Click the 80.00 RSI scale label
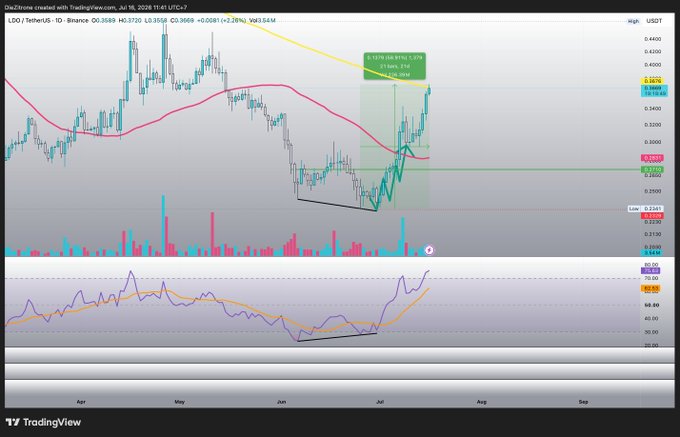Image resolution: width=680 pixels, height=437 pixels. coord(652,264)
